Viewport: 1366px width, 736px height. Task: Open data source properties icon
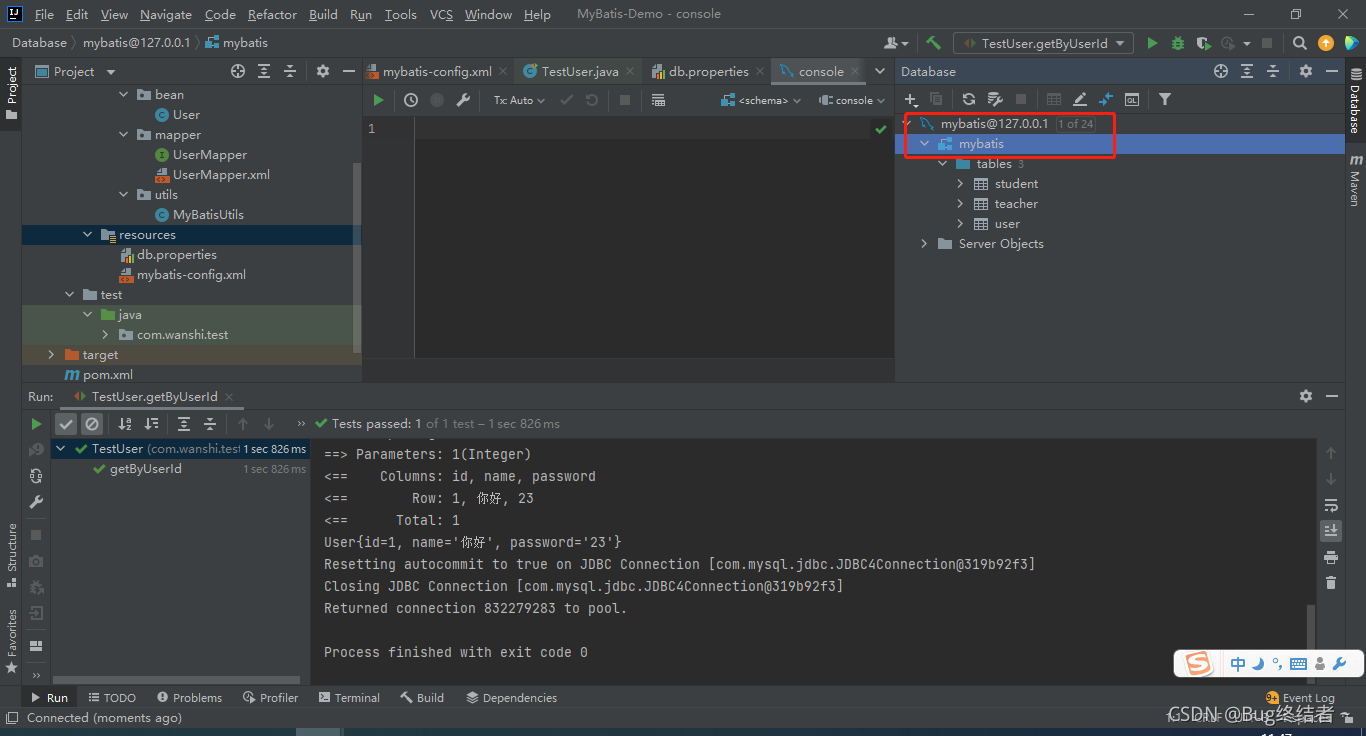pos(995,100)
